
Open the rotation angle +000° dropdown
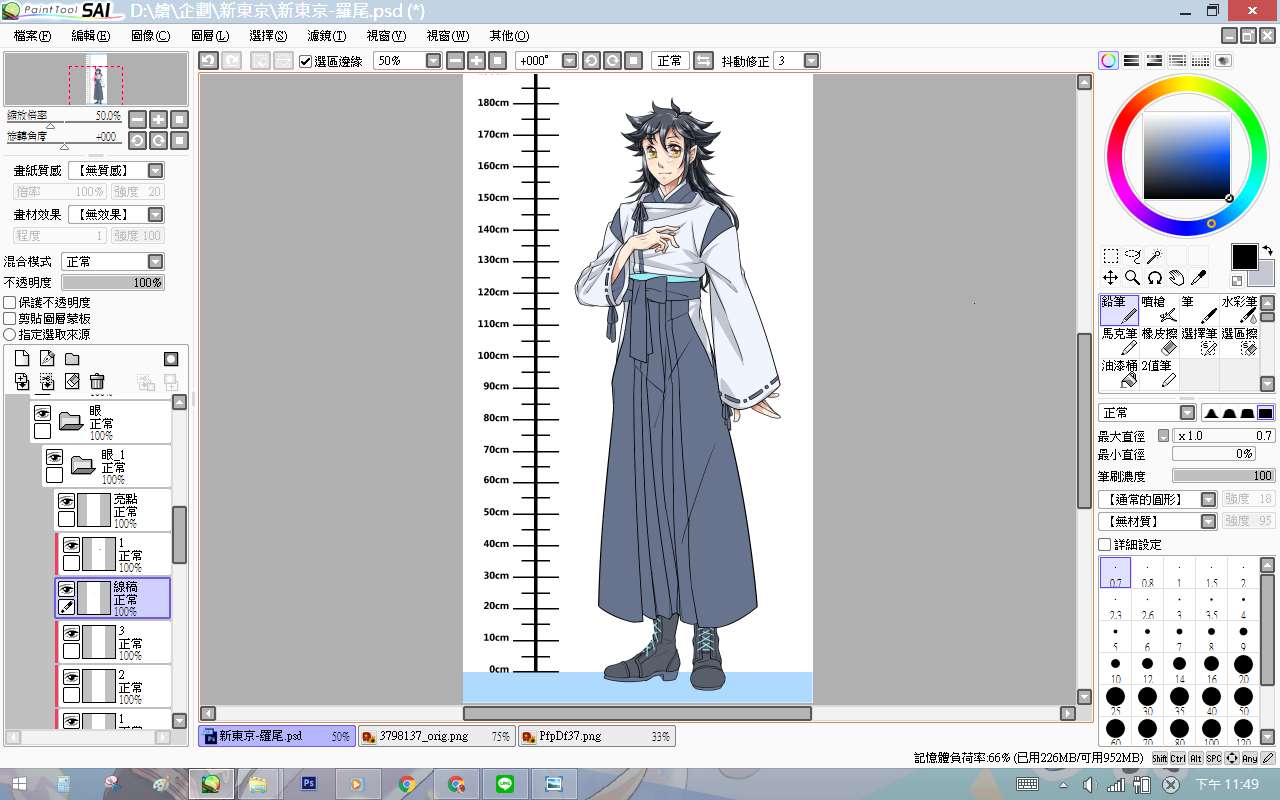(570, 61)
